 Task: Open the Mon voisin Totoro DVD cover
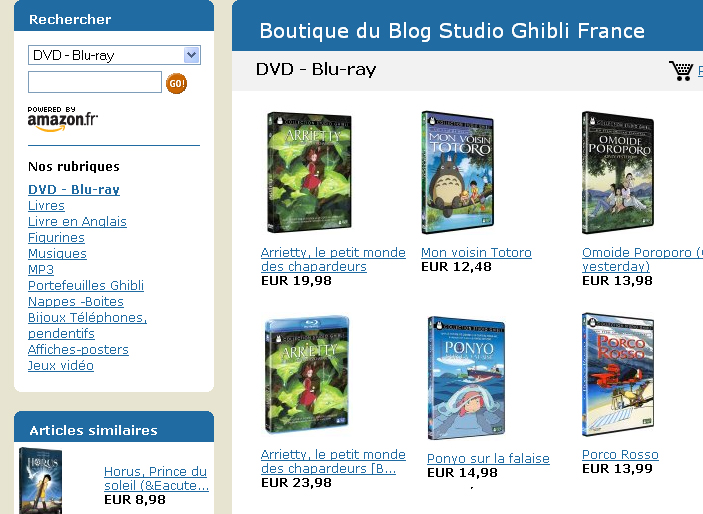[x=457, y=172]
